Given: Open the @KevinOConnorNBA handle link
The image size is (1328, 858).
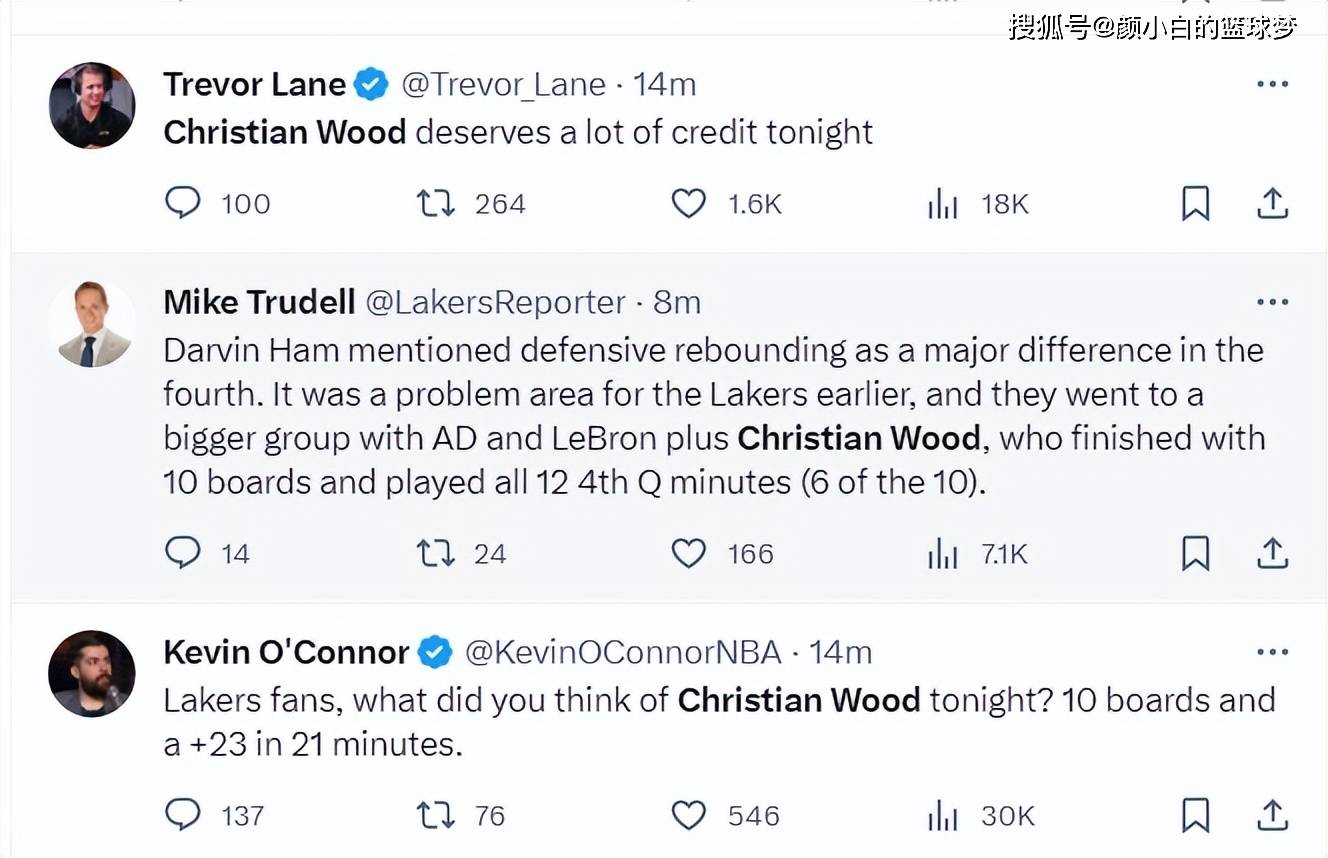Looking at the screenshot, I should point(623,652).
